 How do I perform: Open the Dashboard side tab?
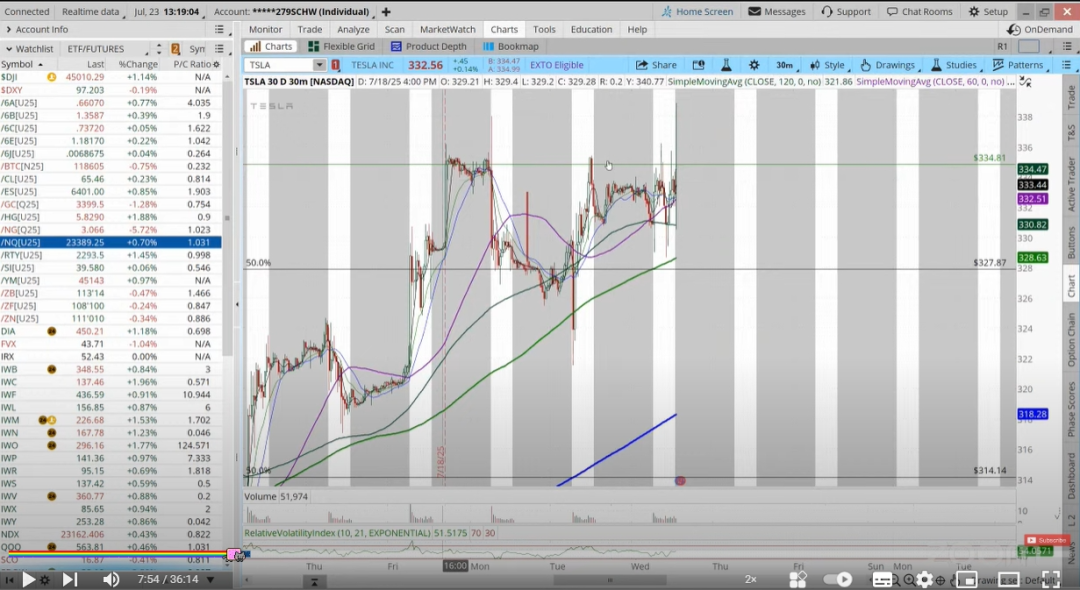(x=1071, y=475)
